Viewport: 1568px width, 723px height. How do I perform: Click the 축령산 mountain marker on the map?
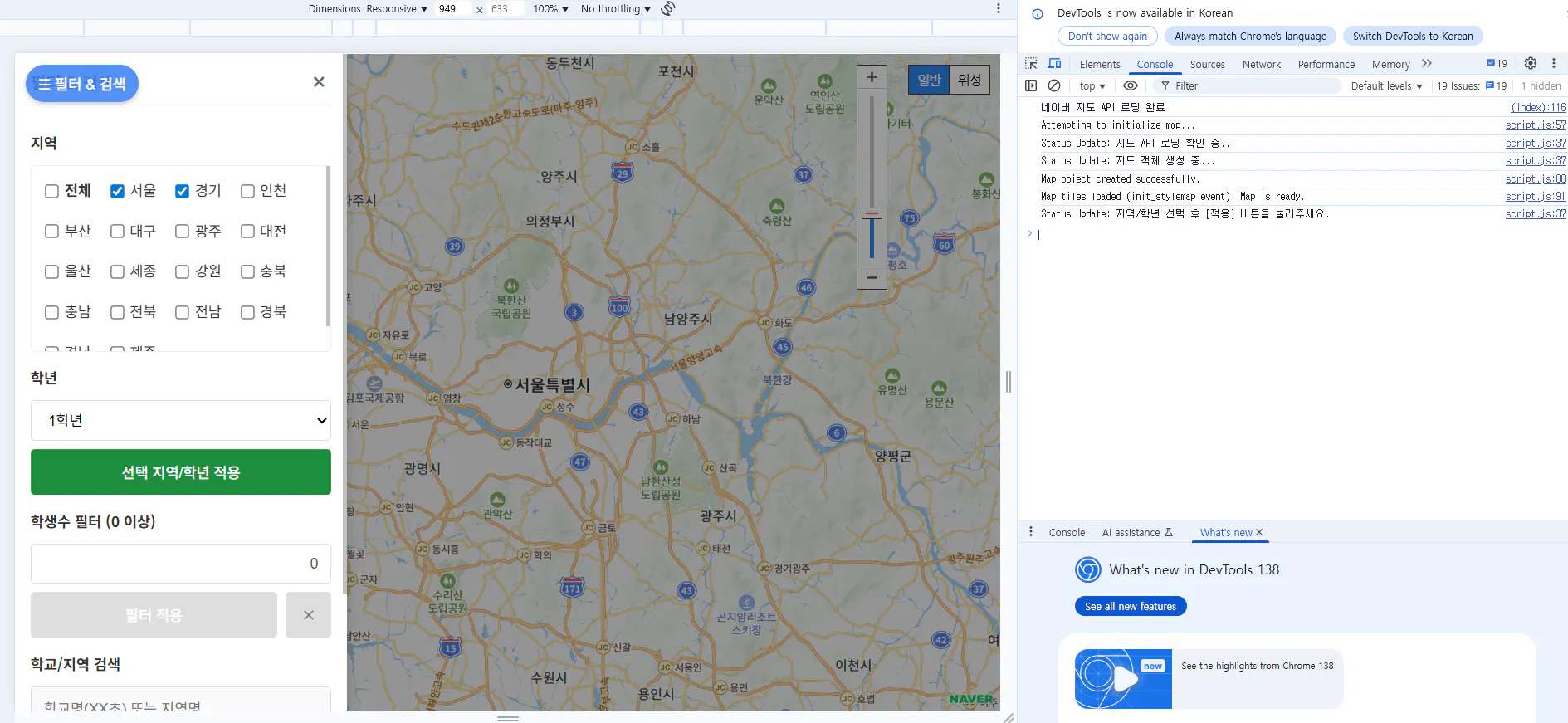[777, 206]
